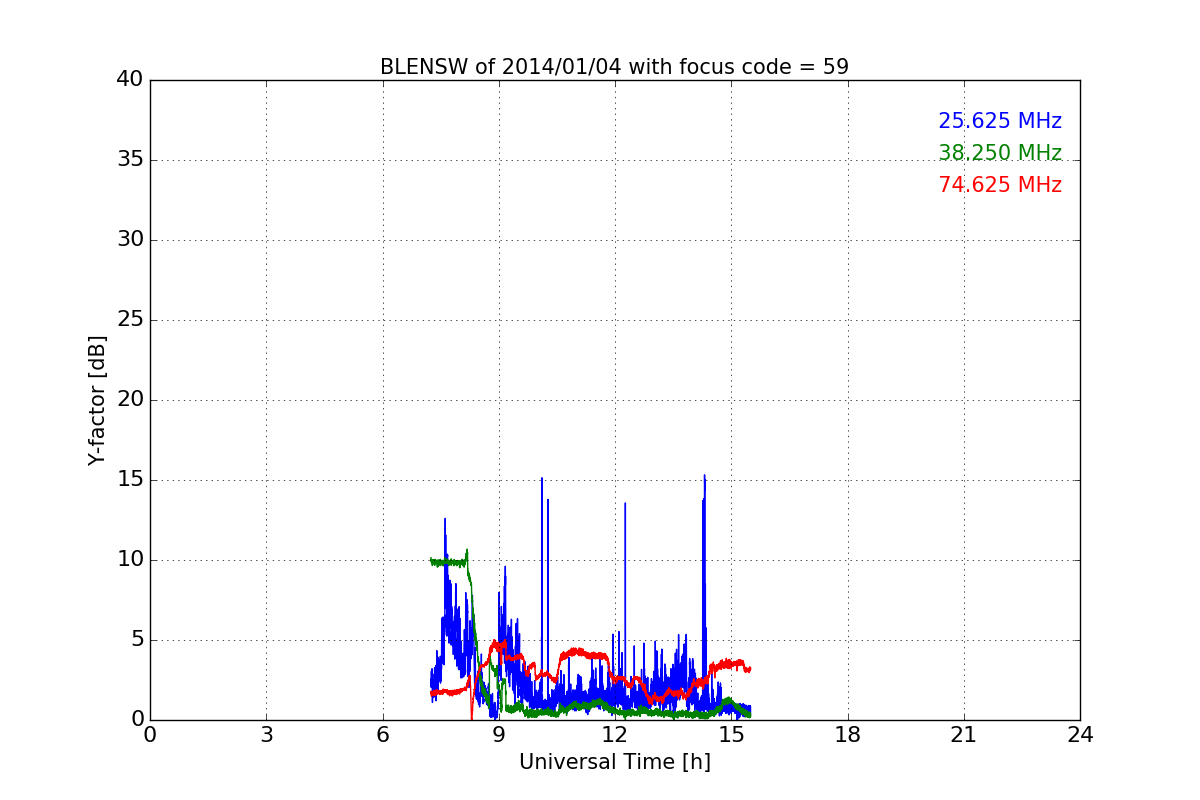Click the x-axis tick label 3
Screen dimensions: 1200x800
click(x=266, y=735)
